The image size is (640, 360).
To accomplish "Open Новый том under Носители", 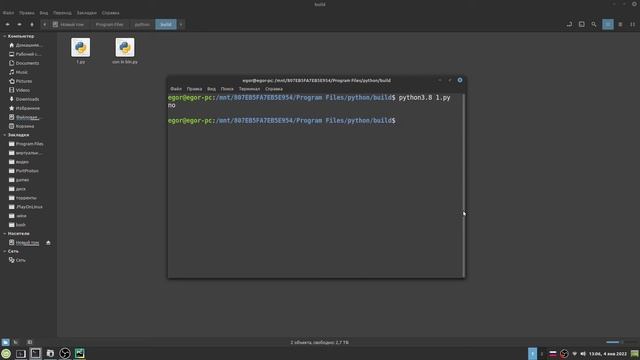I will (24, 243).
